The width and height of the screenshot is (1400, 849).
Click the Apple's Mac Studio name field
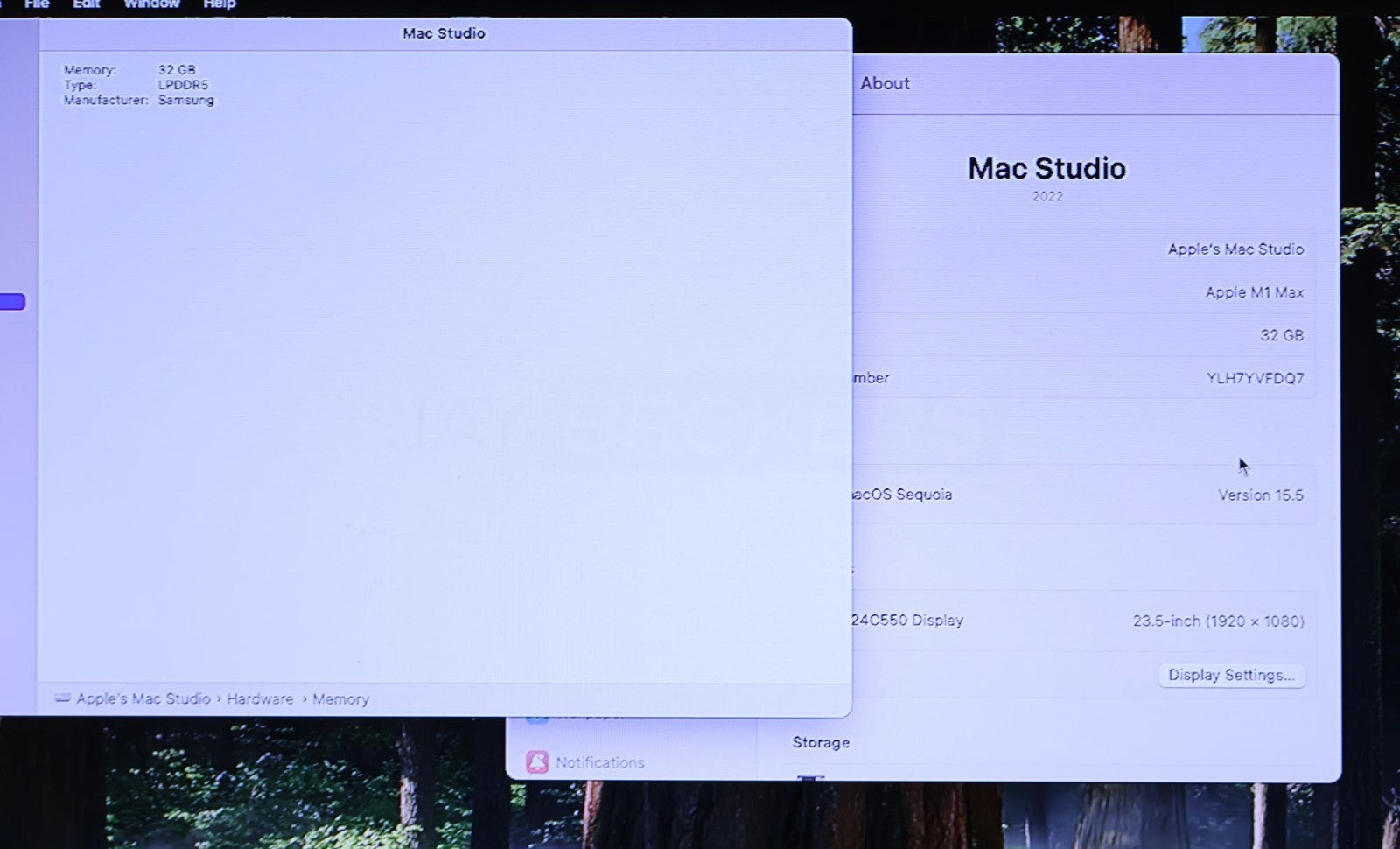(1235, 249)
